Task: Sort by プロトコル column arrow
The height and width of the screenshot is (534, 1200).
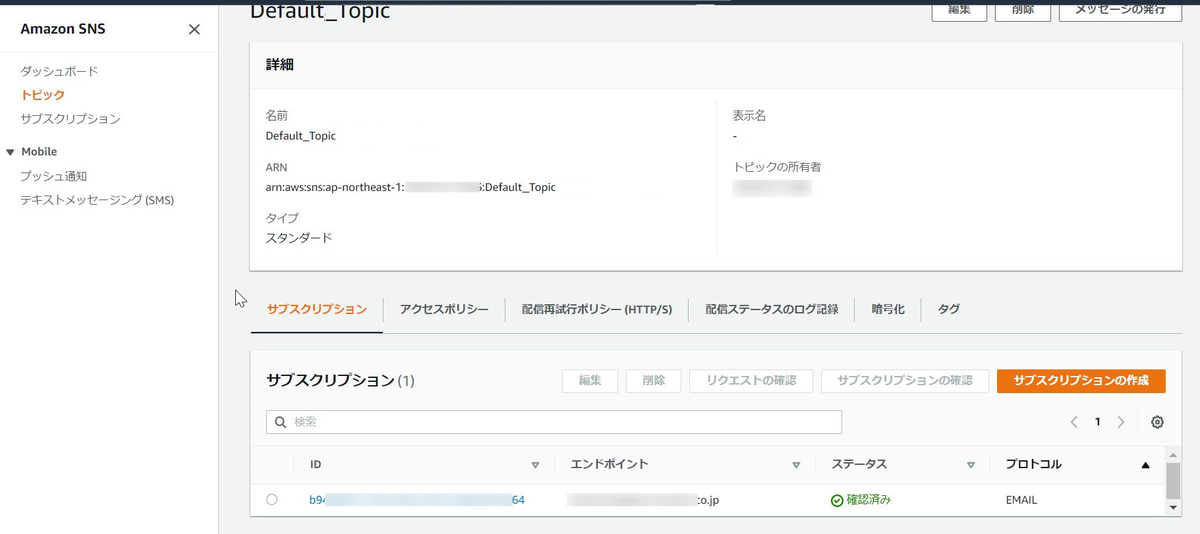Action: (x=1145, y=465)
